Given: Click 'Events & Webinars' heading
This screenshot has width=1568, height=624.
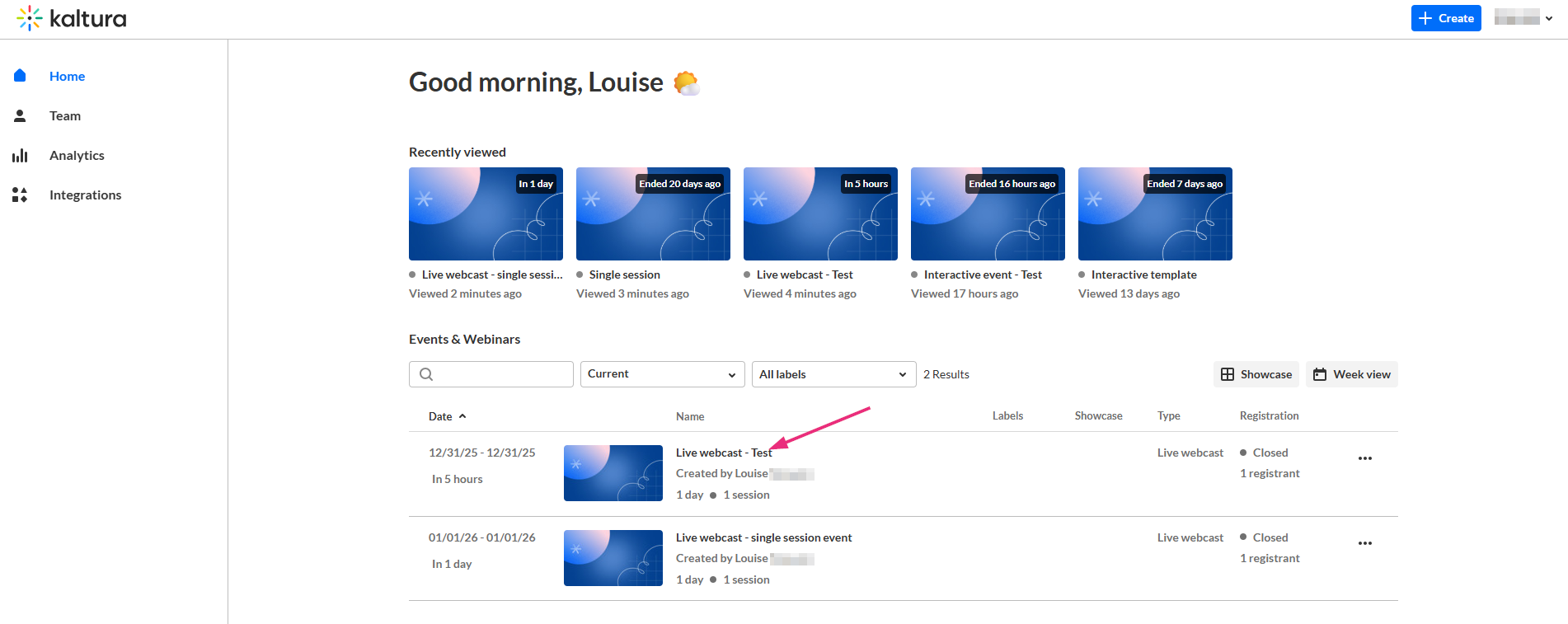Looking at the screenshot, I should pos(464,339).
